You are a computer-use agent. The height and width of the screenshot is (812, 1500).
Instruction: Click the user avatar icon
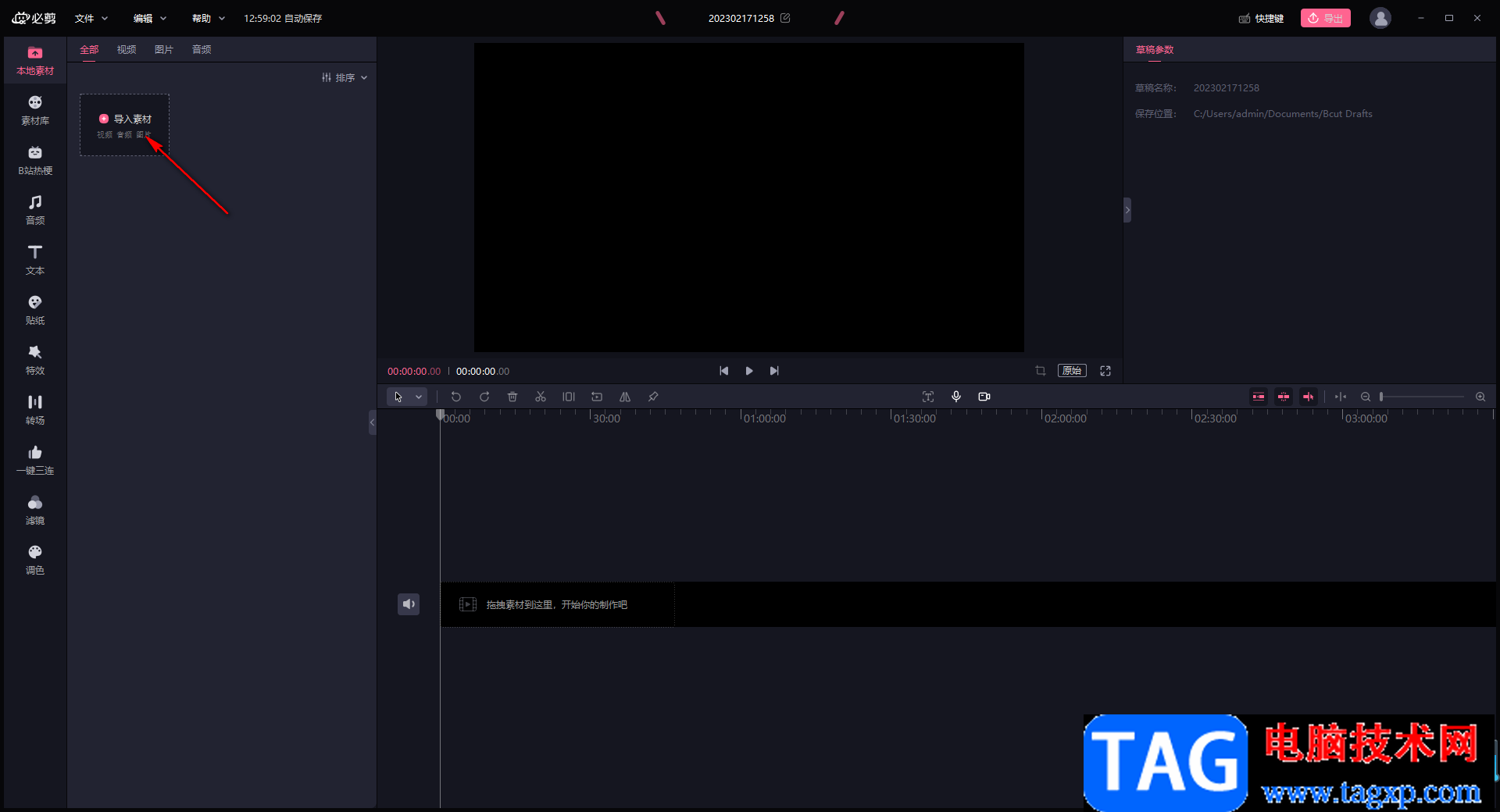1380,18
